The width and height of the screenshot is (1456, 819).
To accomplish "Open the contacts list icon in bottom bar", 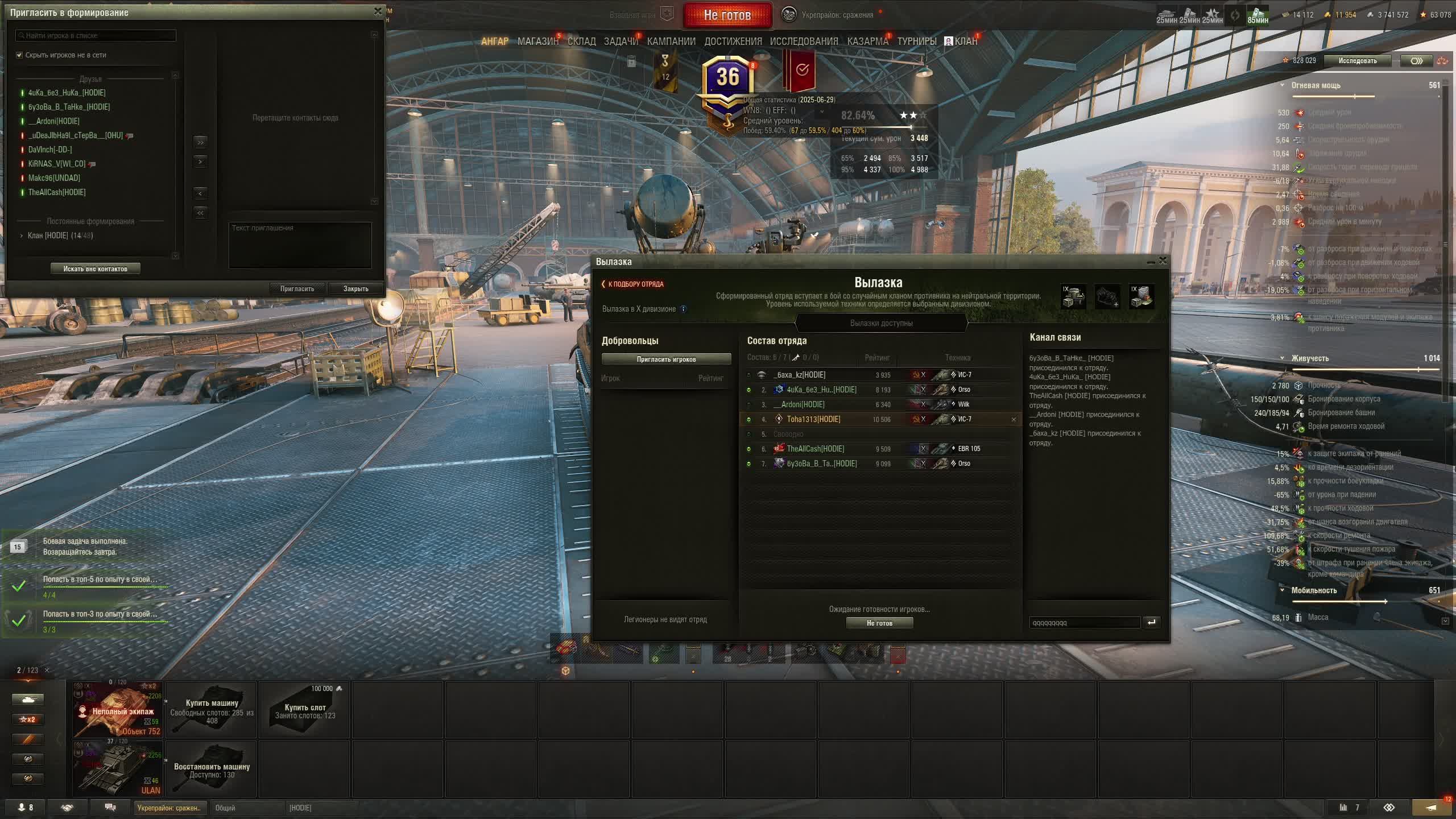I will (x=26, y=807).
